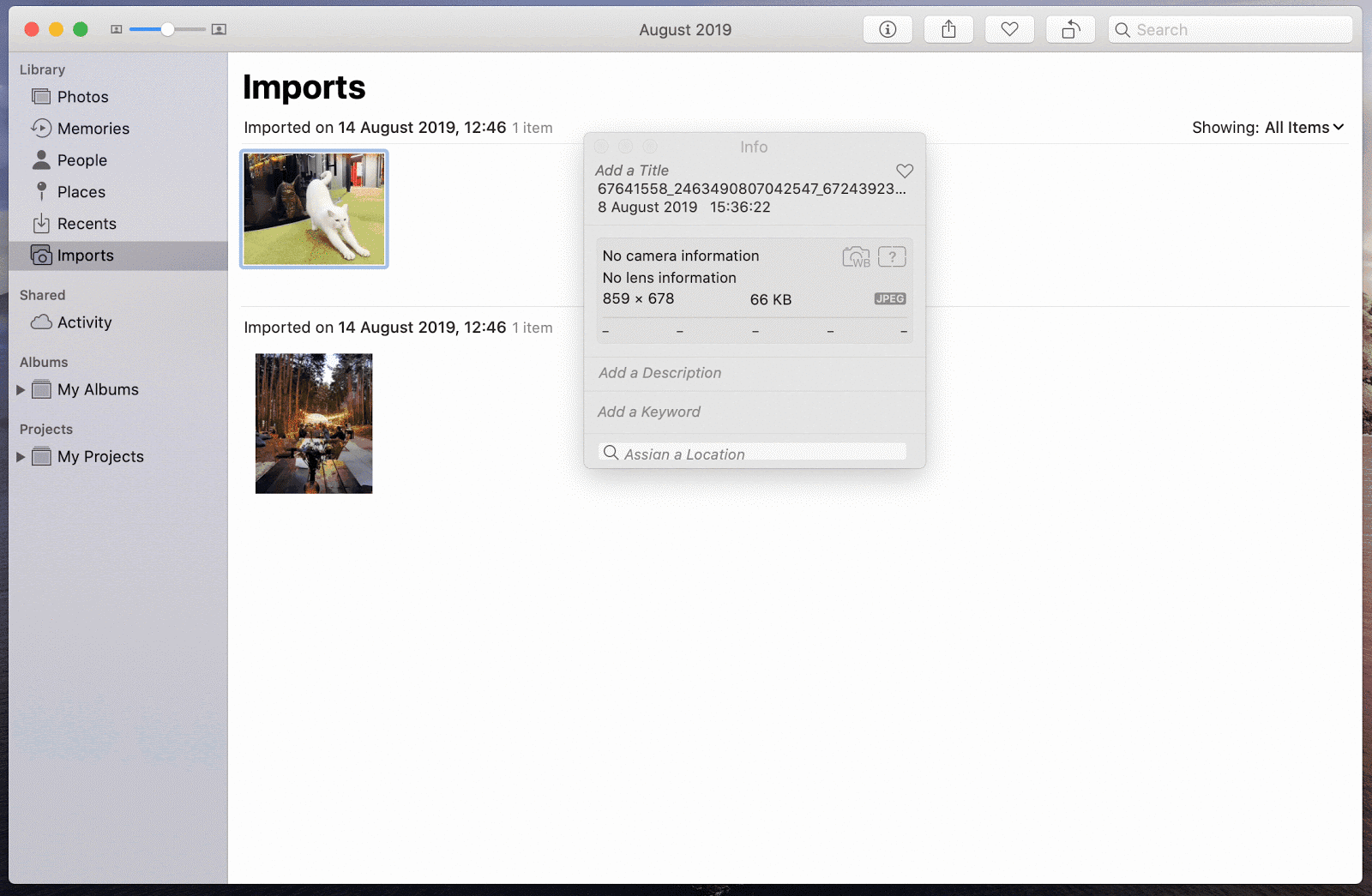This screenshot has height=896, width=1372.
Task: Select People in the sidebar
Action: click(x=81, y=160)
